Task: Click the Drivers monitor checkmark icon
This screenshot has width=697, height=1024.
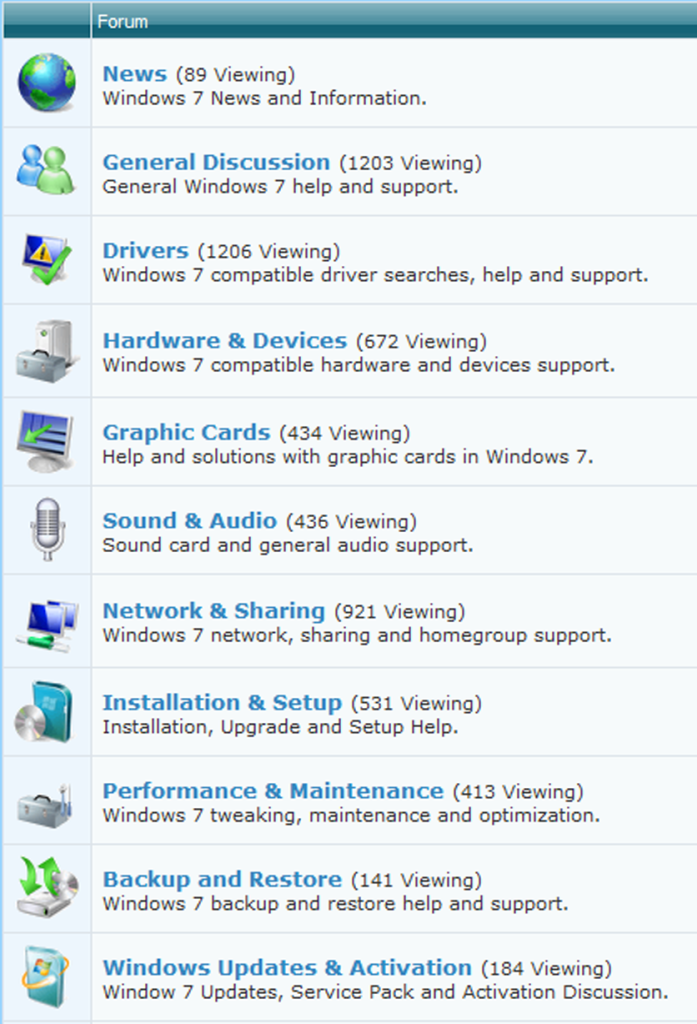Action: pos(46,259)
